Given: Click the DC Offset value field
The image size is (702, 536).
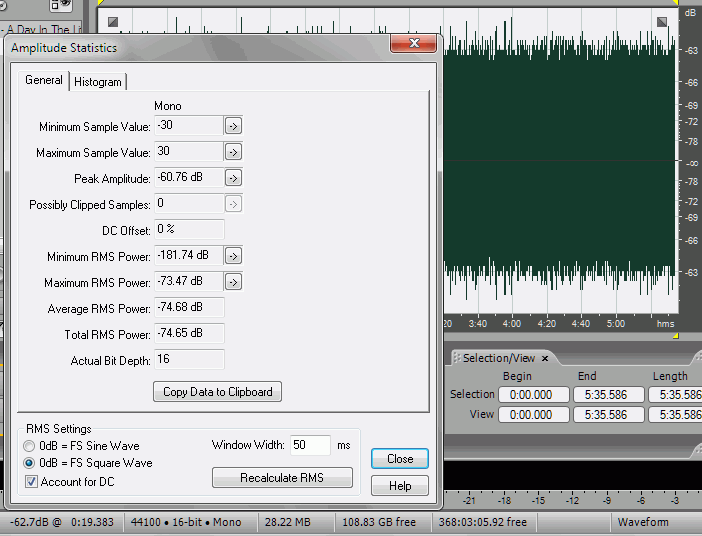Looking at the screenshot, I should [x=189, y=229].
